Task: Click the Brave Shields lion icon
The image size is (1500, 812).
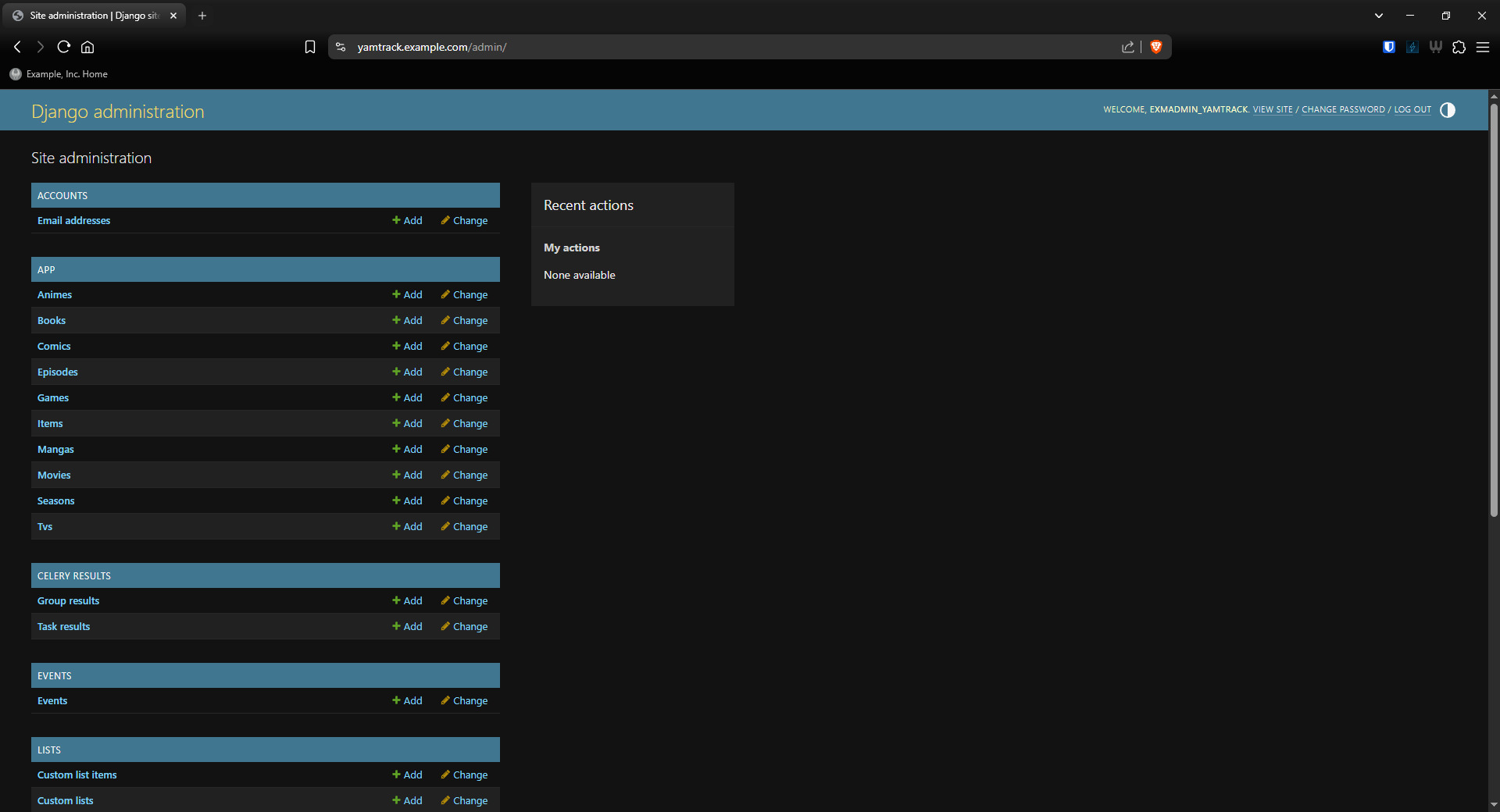Action: pos(1156,47)
